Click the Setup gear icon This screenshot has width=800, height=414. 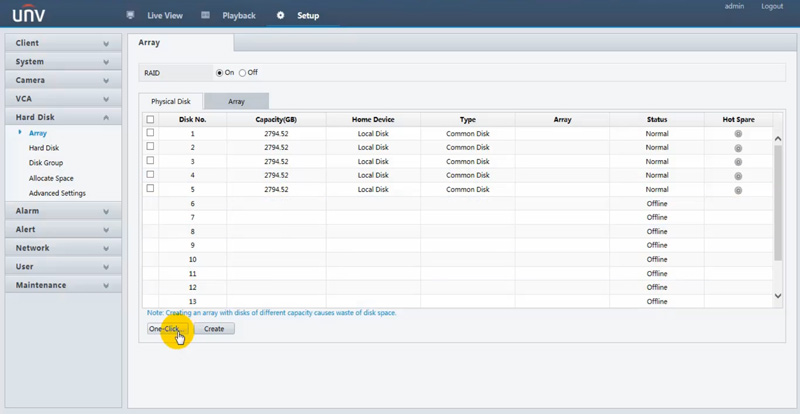[280, 15]
